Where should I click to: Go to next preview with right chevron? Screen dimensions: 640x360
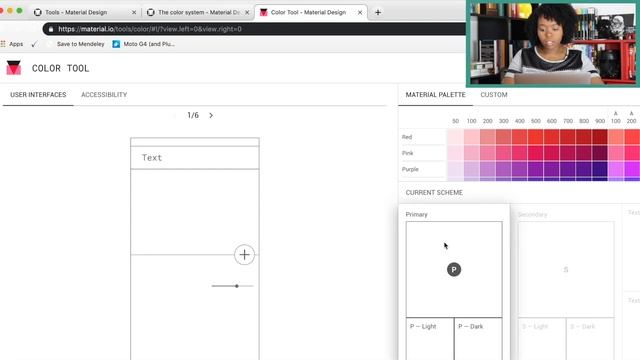[211, 116]
